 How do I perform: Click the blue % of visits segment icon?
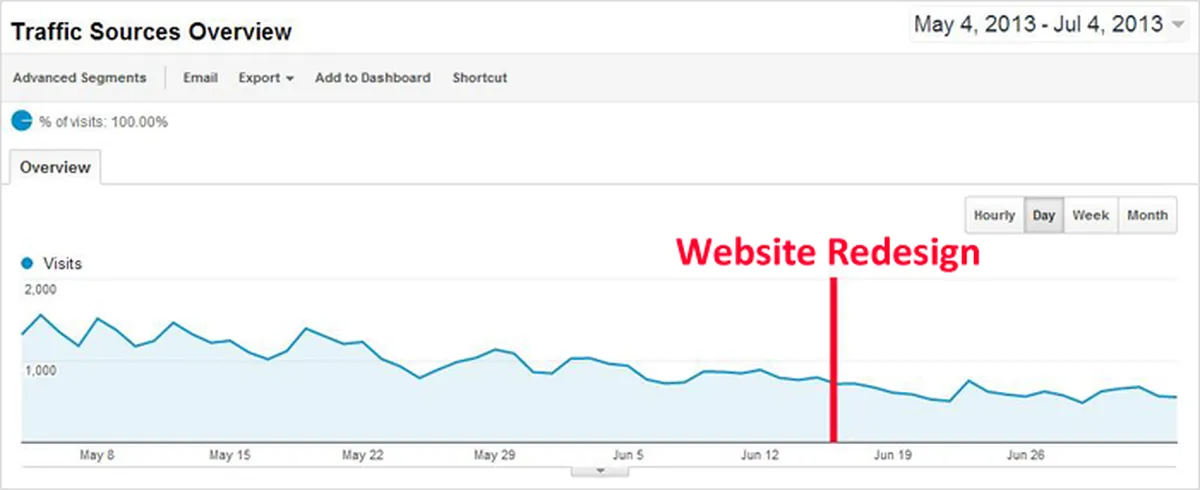[x=22, y=122]
